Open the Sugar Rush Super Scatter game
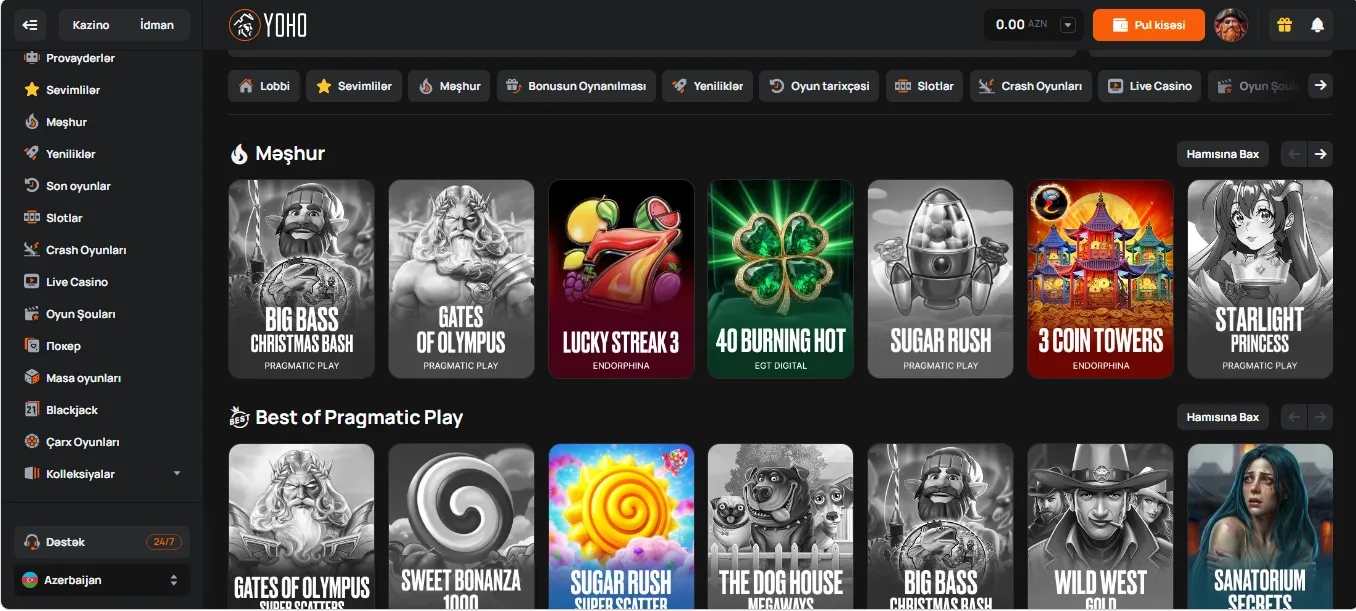The width and height of the screenshot is (1356, 611). pos(621,526)
